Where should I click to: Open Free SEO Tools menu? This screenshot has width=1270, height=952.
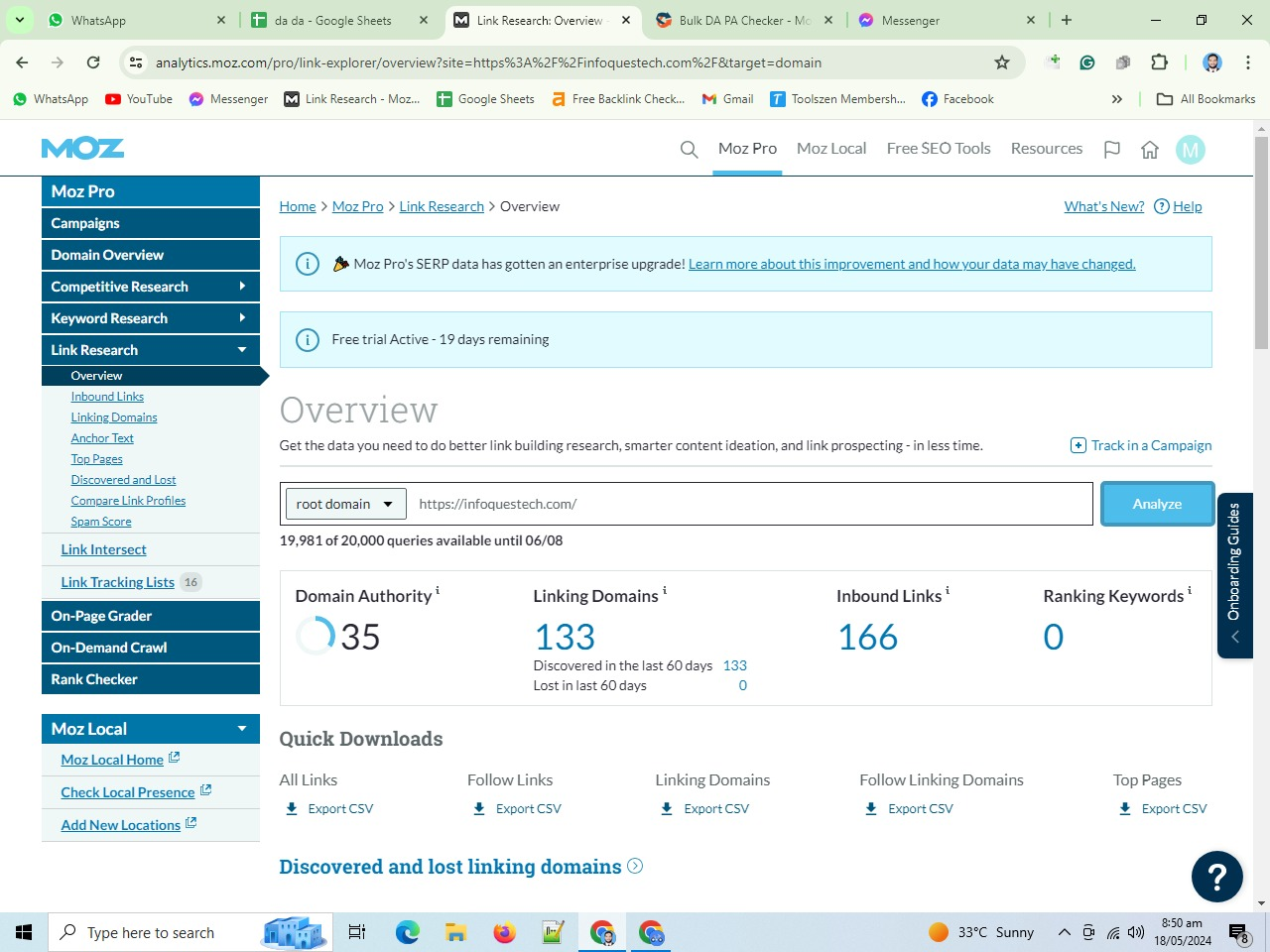(x=939, y=149)
